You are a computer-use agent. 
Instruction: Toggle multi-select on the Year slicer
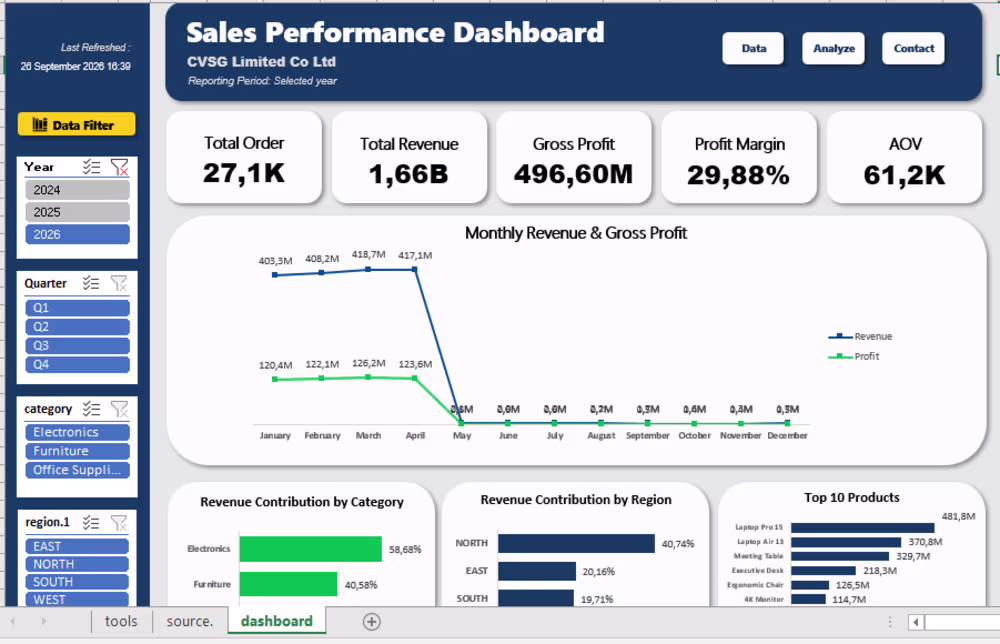pyautogui.click(x=91, y=167)
